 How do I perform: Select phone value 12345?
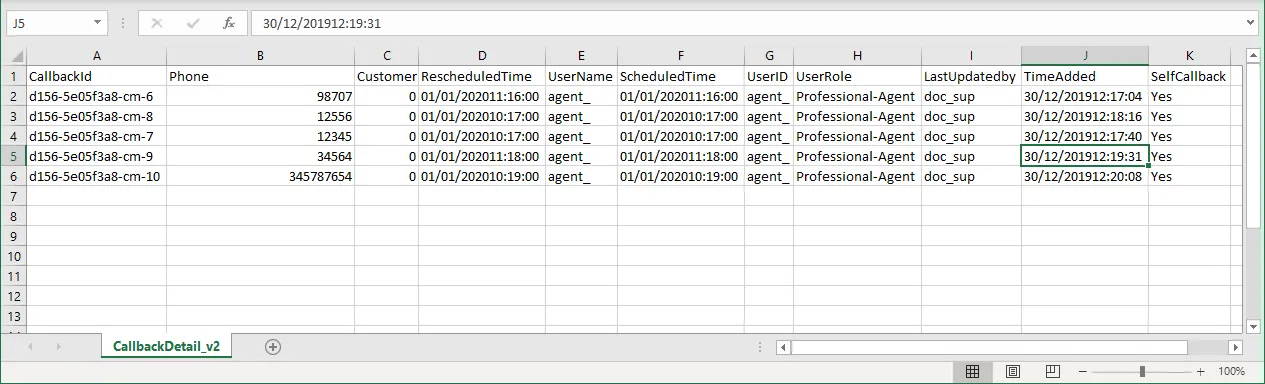tap(260, 136)
